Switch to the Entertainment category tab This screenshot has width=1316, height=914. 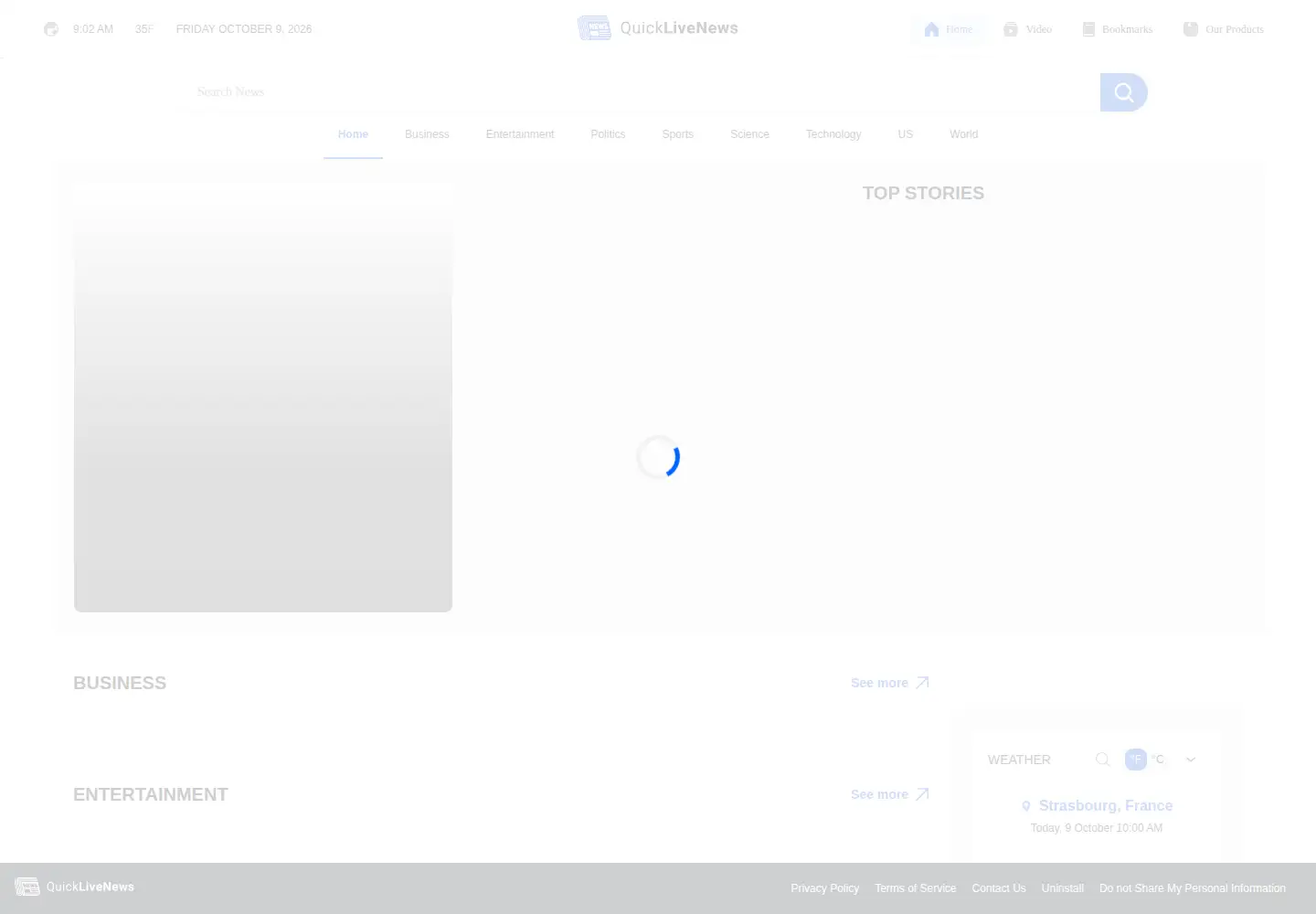(x=520, y=134)
